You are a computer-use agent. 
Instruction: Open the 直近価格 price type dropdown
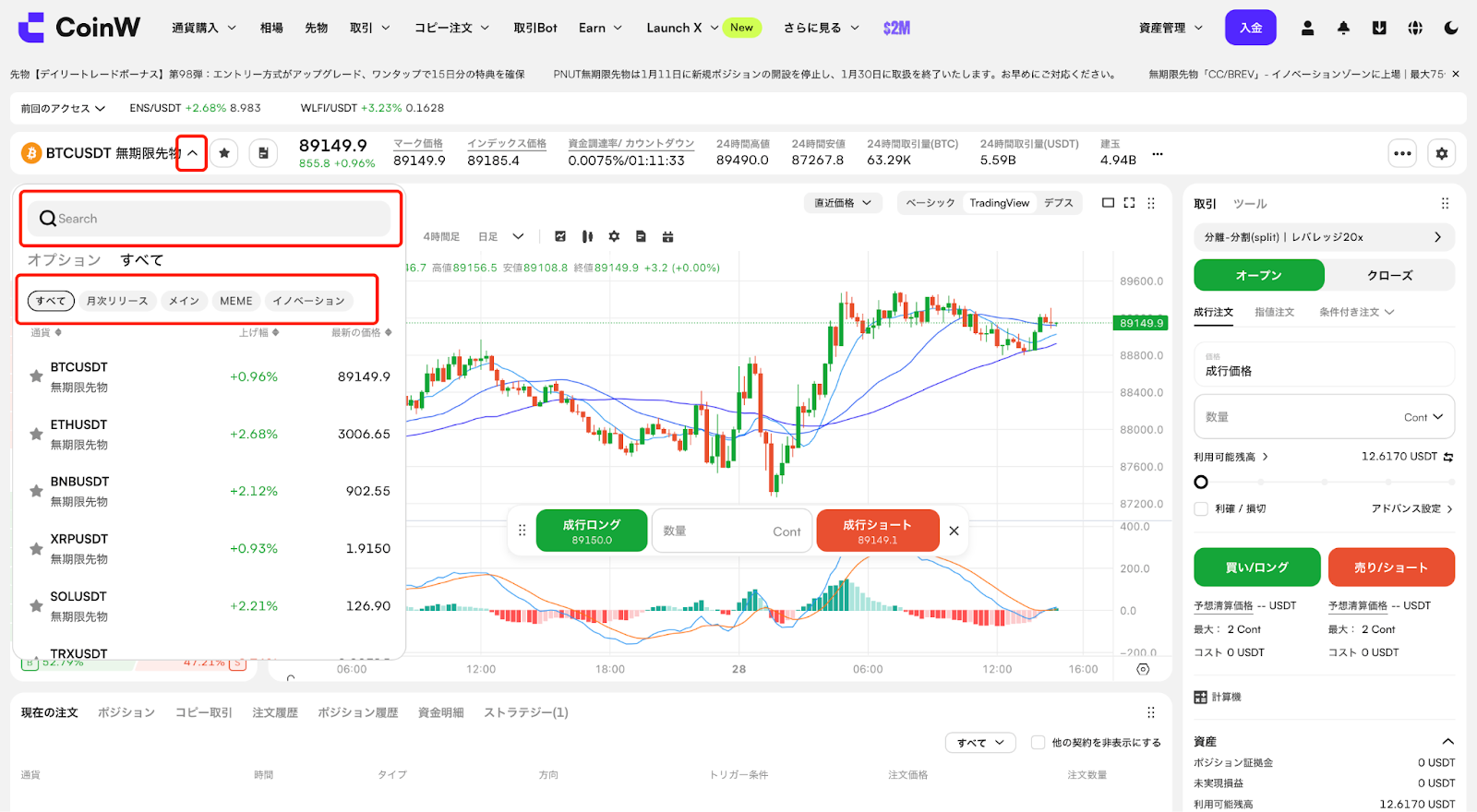pos(842,203)
